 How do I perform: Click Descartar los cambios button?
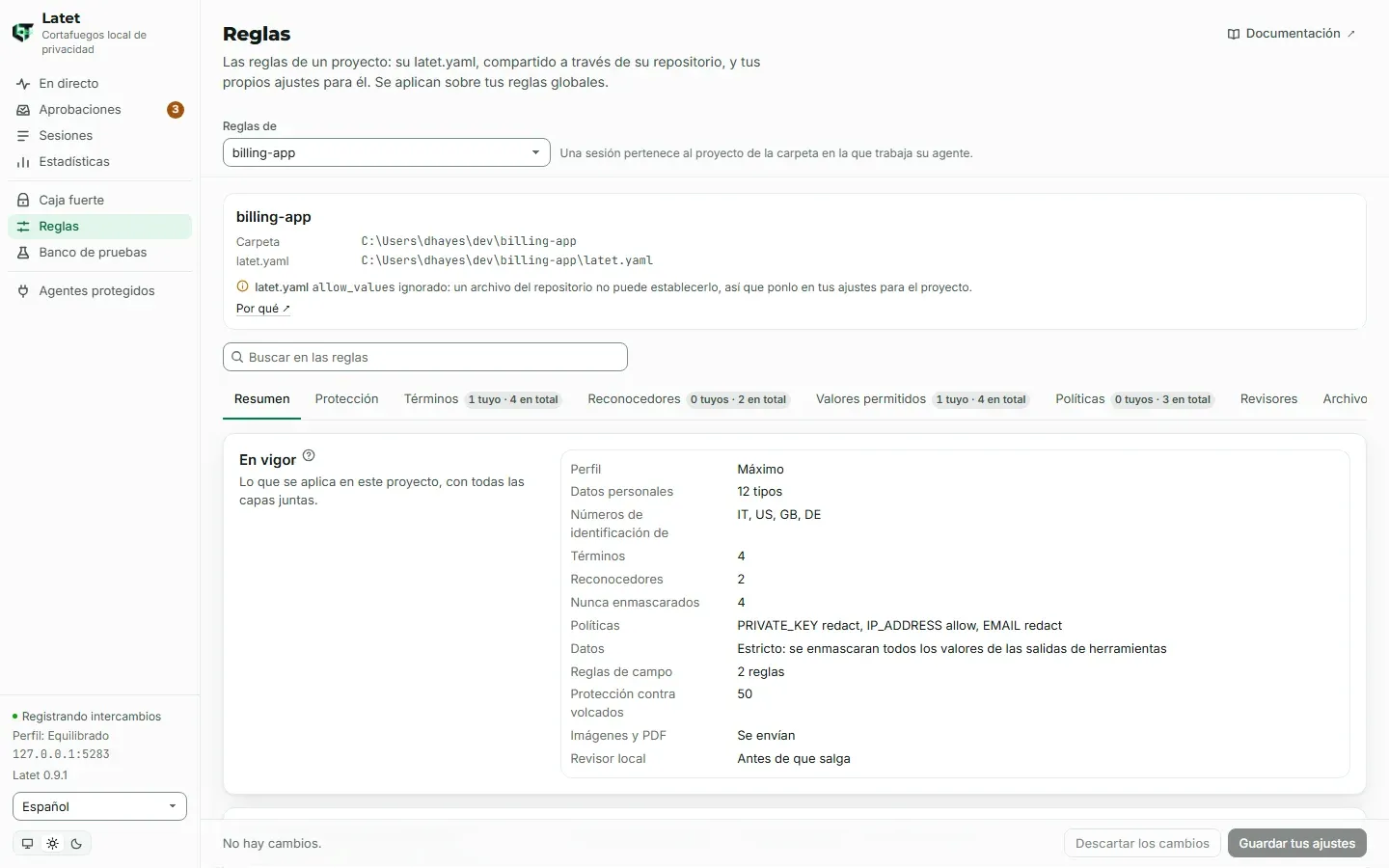(1142, 843)
